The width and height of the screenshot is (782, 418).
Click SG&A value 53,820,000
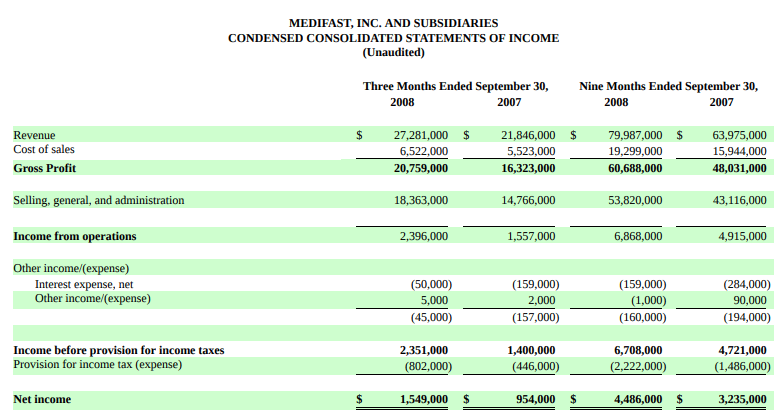coord(635,200)
